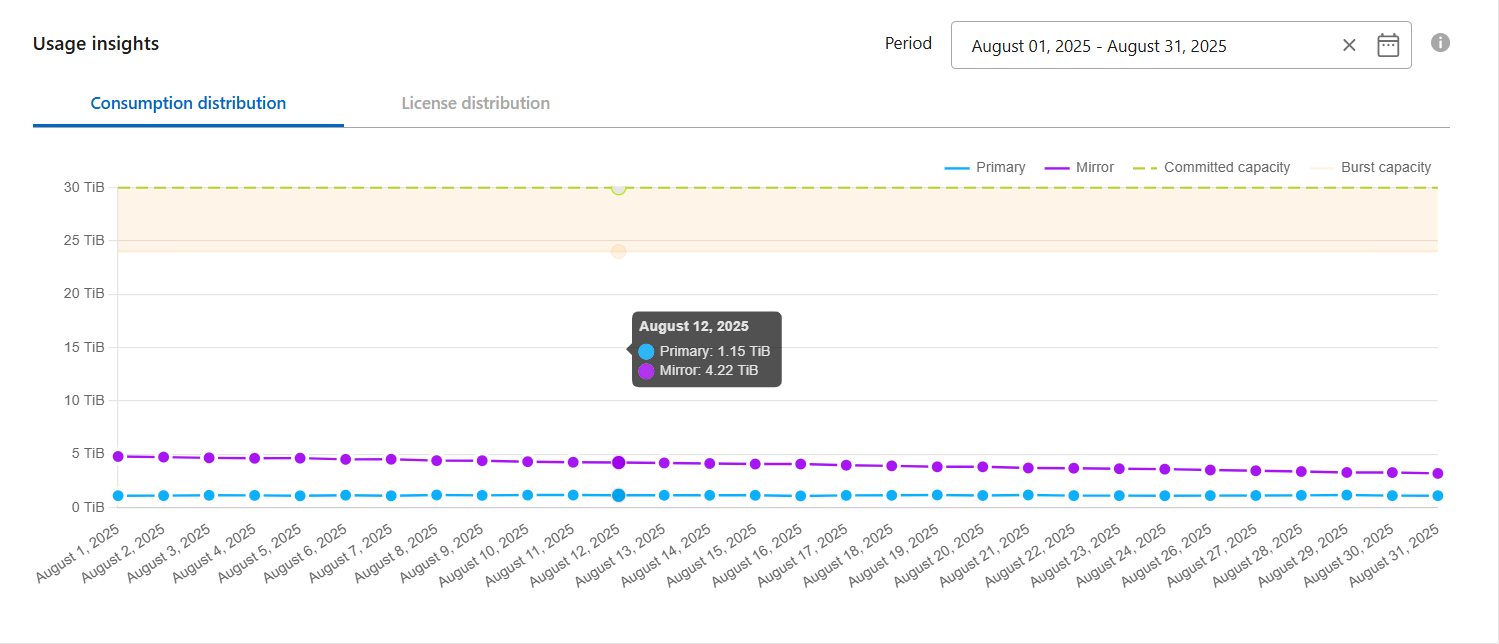This screenshot has height=644, width=1499.
Task: Click the info icon near the period selector
Action: tap(1440, 42)
